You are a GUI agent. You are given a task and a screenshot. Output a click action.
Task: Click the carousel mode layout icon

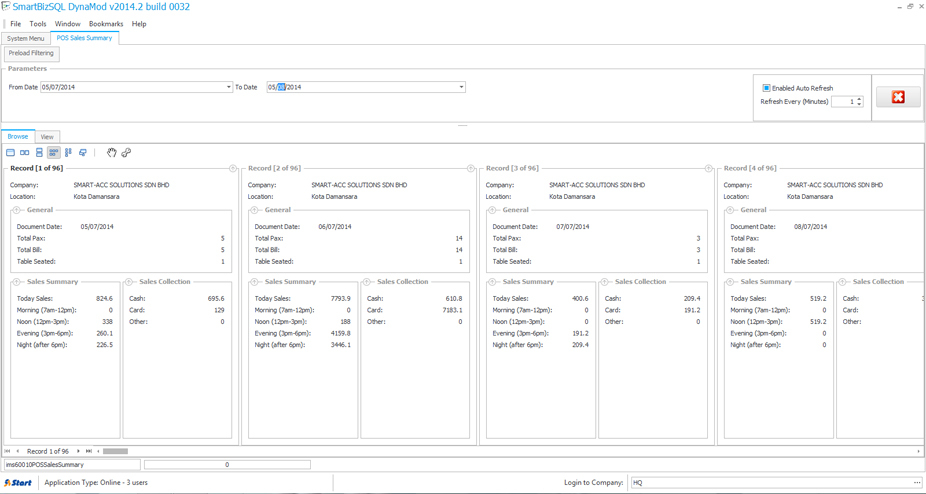pyautogui.click(x=83, y=152)
